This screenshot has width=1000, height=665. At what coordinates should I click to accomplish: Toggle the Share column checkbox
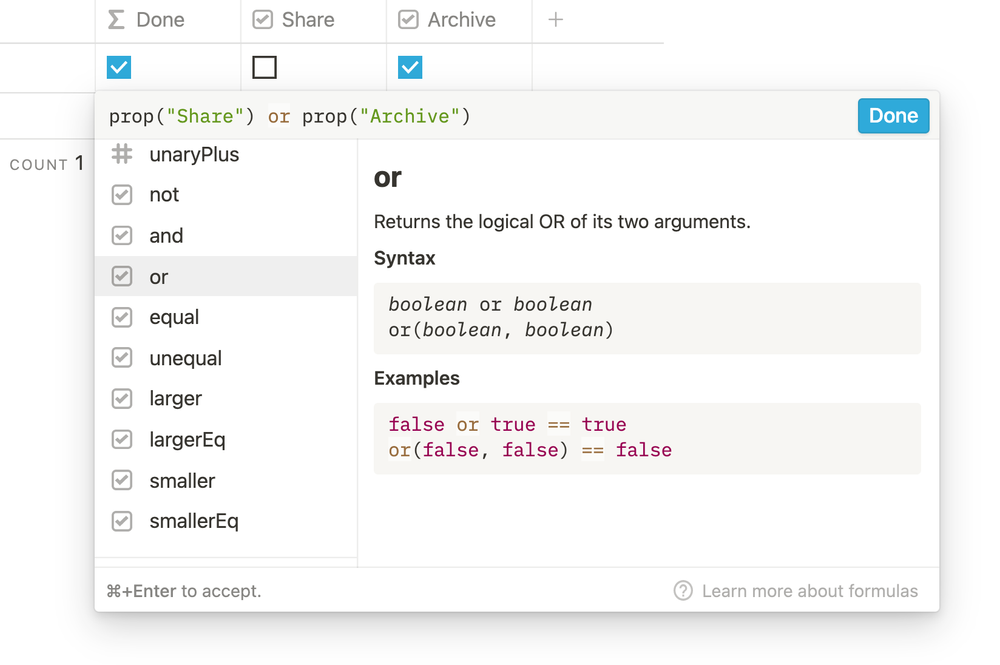pyautogui.click(x=264, y=67)
